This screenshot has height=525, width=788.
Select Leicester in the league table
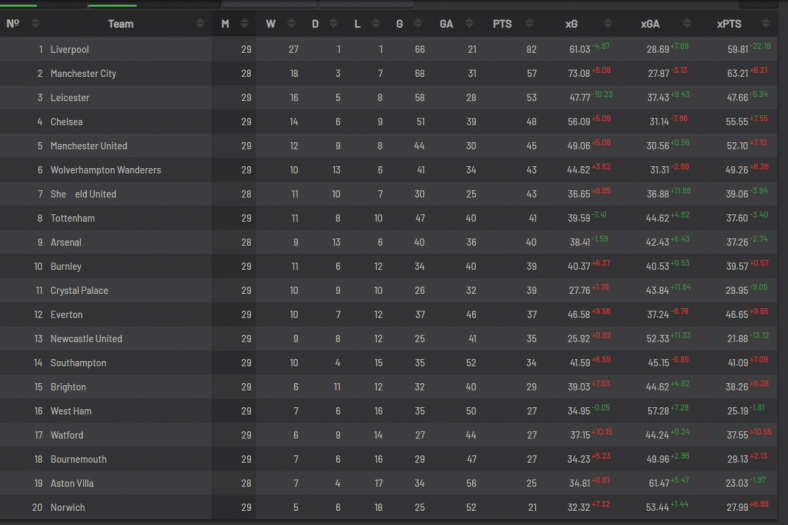(x=70, y=98)
